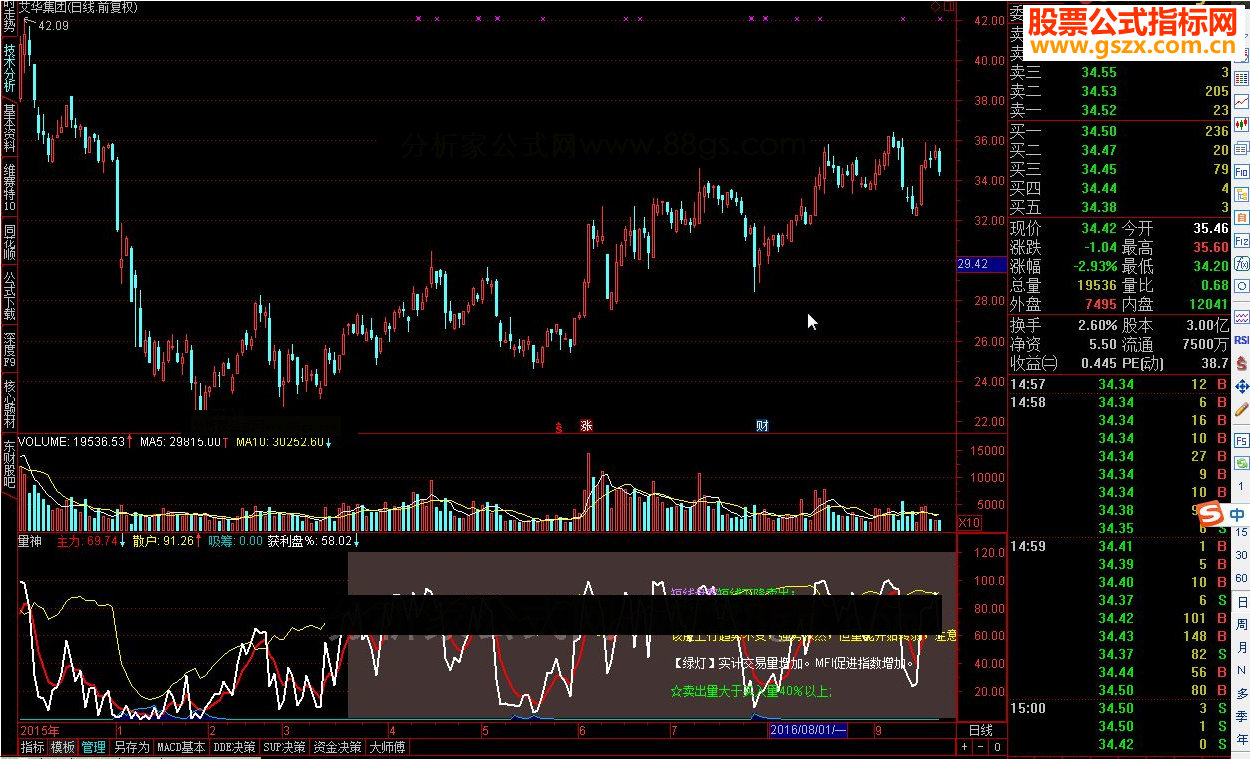
Task: Switch to DDE决策 template
Action: (x=235, y=747)
